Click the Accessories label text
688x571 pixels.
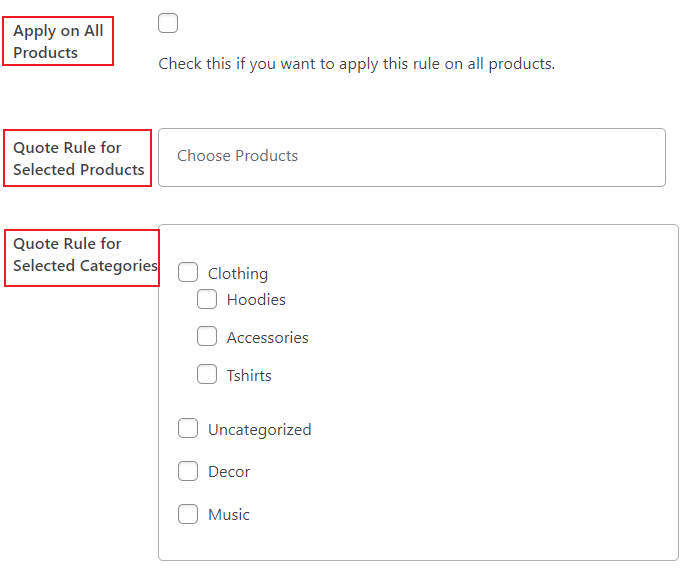268,338
